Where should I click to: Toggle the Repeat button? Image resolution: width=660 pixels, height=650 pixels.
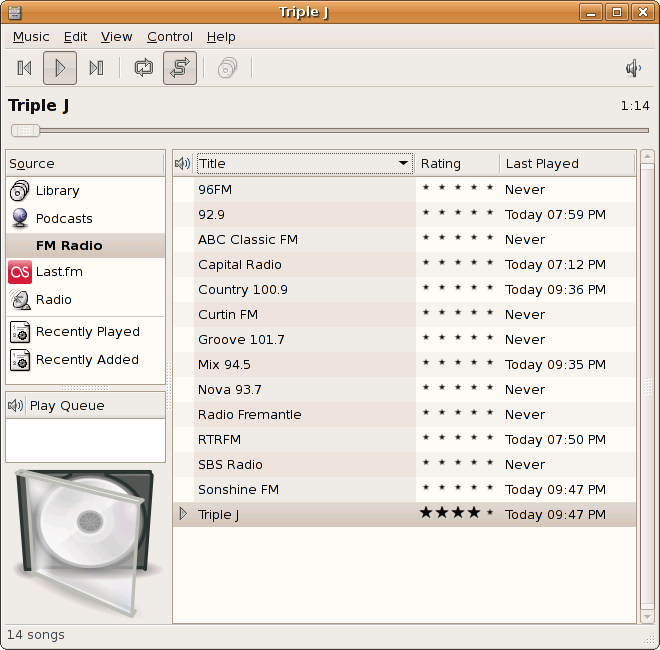144,68
